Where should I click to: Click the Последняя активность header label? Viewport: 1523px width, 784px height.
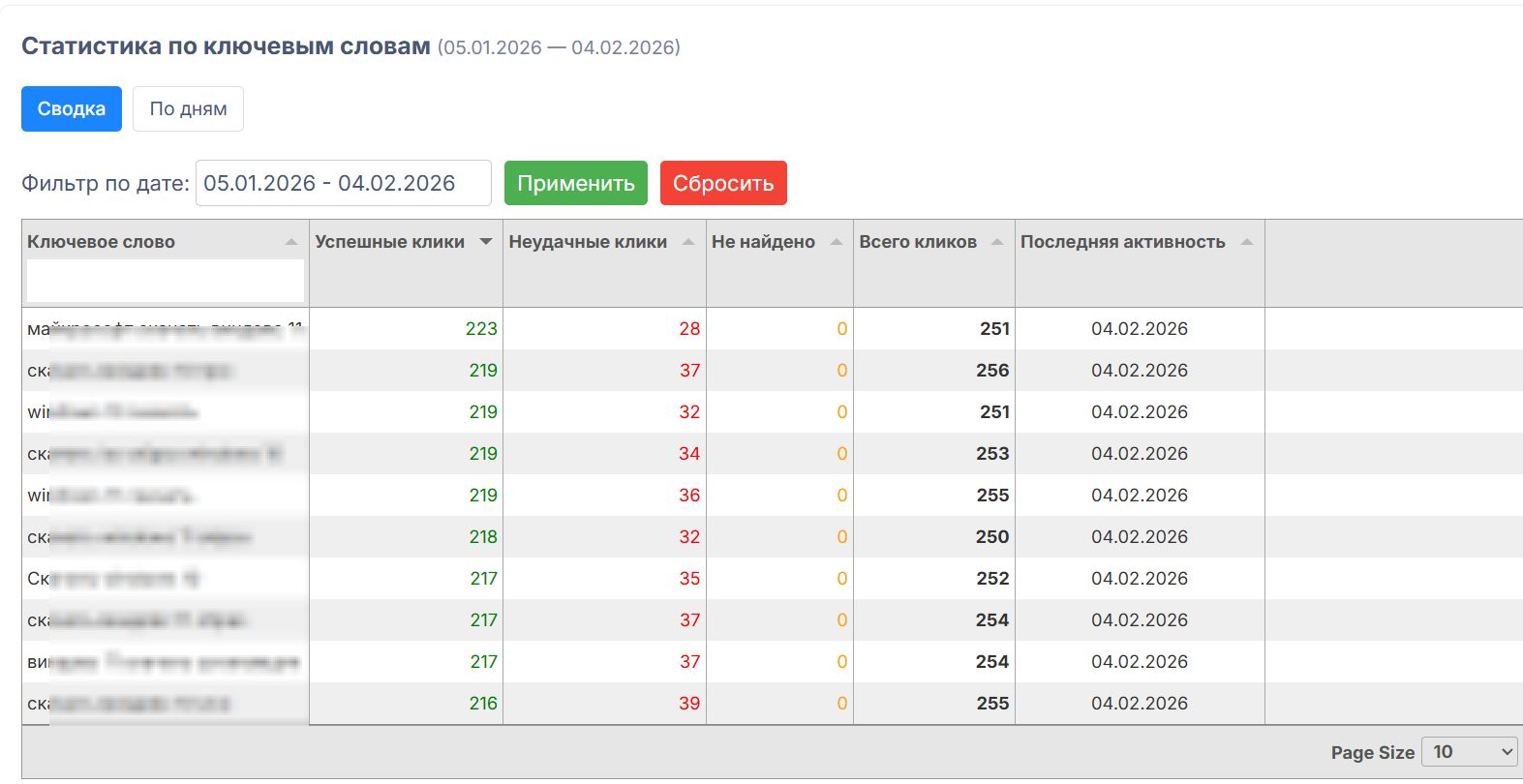[1122, 242]
